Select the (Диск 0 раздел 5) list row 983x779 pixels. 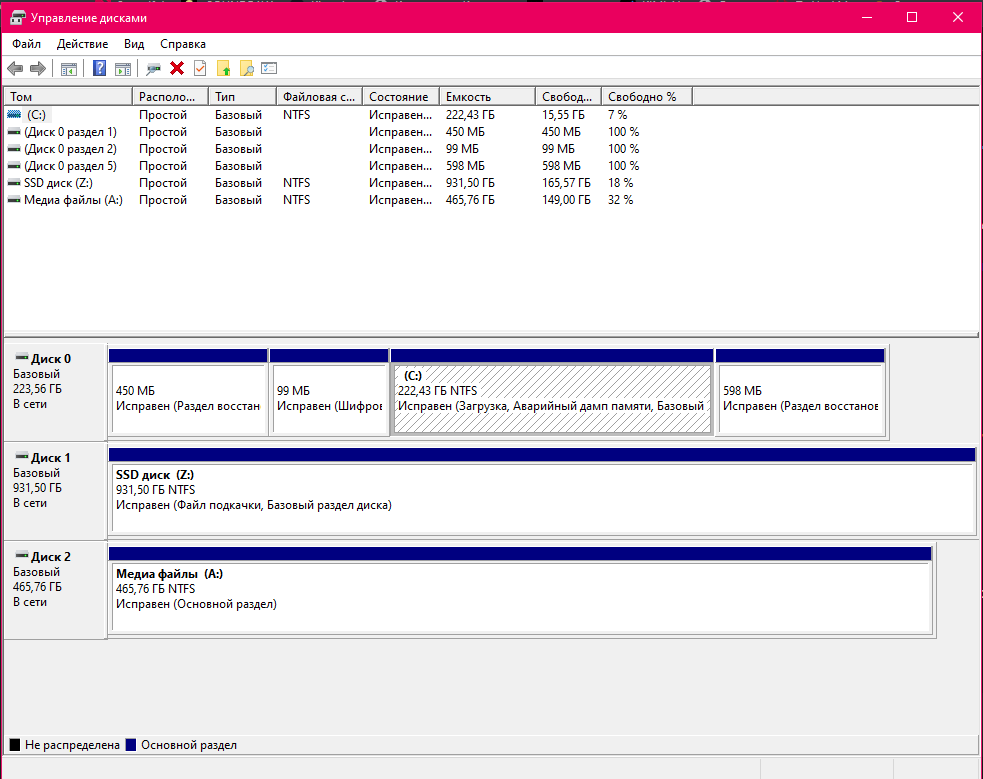[x=348, y=166]
